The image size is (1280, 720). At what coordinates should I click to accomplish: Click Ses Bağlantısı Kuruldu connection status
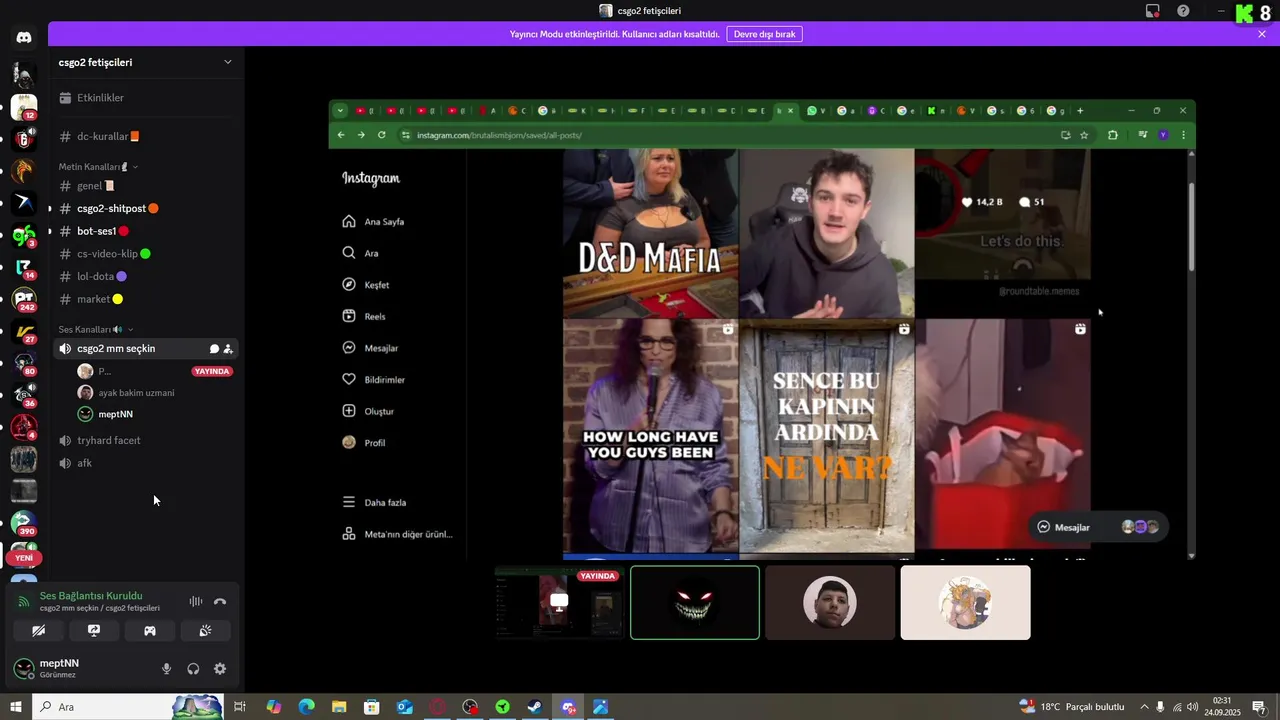(91, 596)
